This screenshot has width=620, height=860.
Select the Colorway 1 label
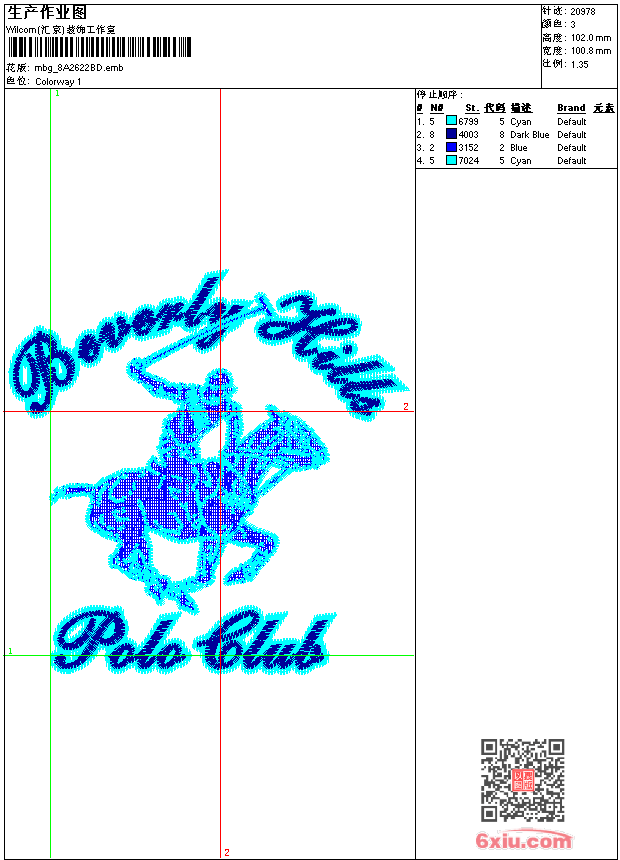click(x=58, y=82)
